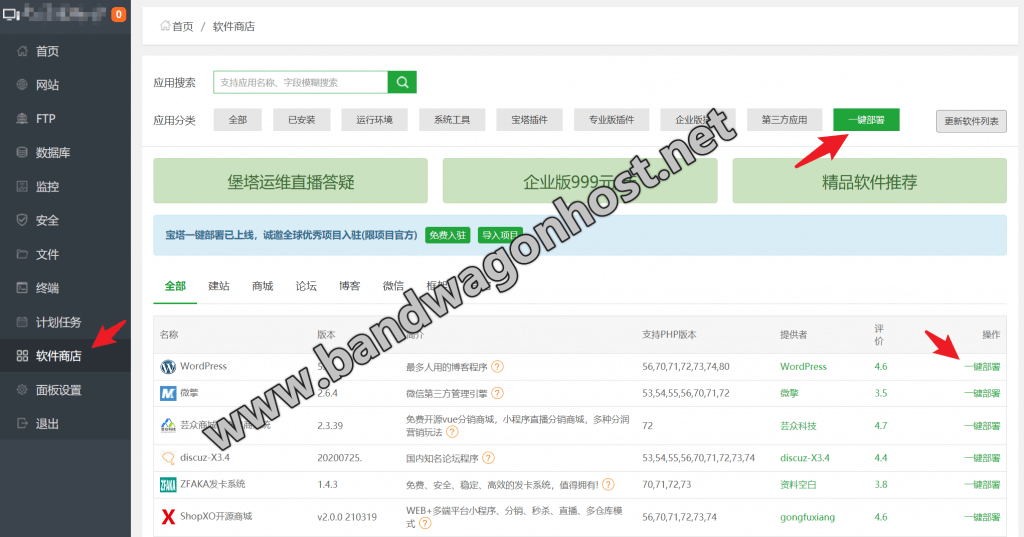Viewport: 1024px width, 537px height.
Task: Click the 面板设置 sidebar gear icon
Action: pos(22,389)
